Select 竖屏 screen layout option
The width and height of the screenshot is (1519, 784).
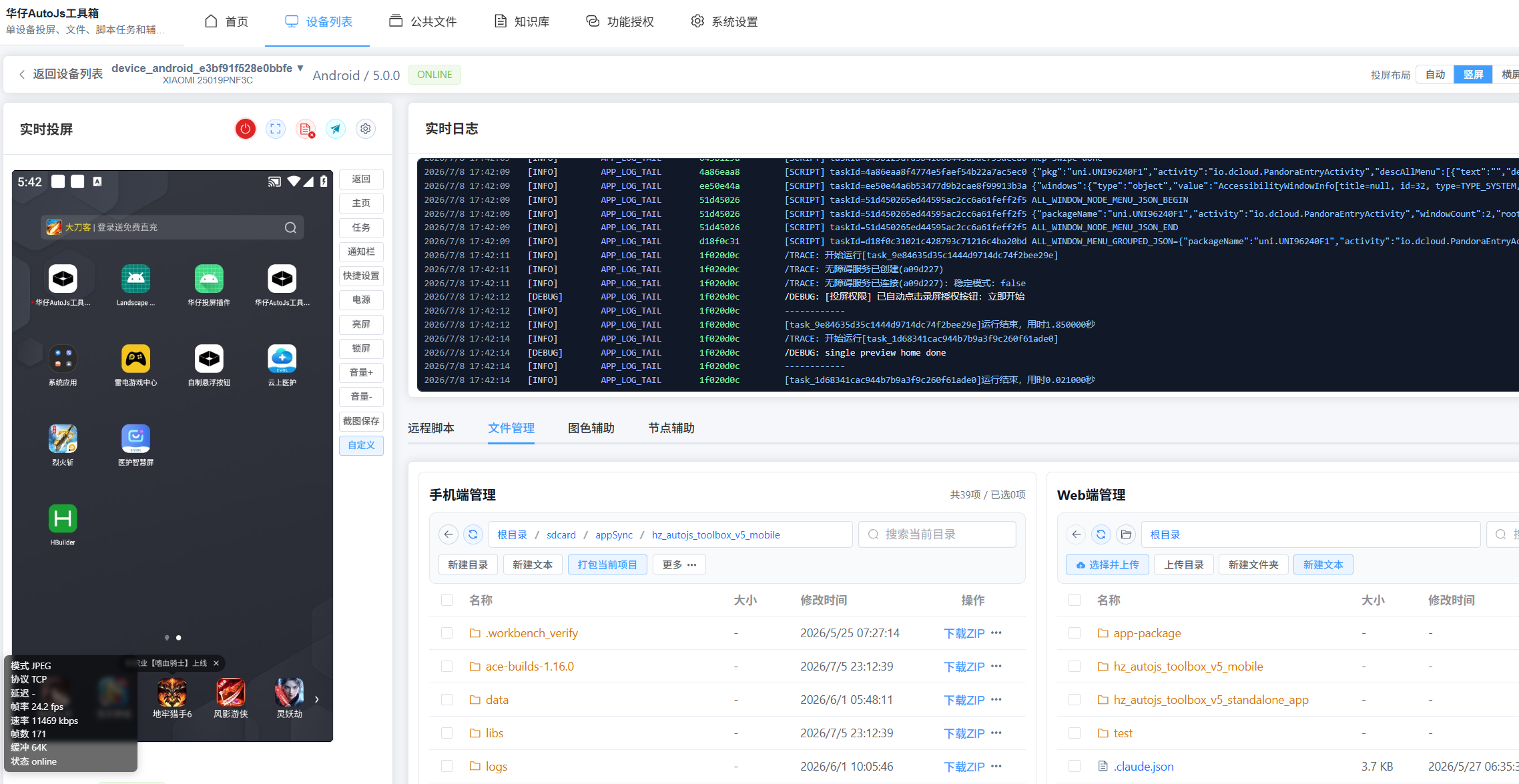click(1473, 74)
